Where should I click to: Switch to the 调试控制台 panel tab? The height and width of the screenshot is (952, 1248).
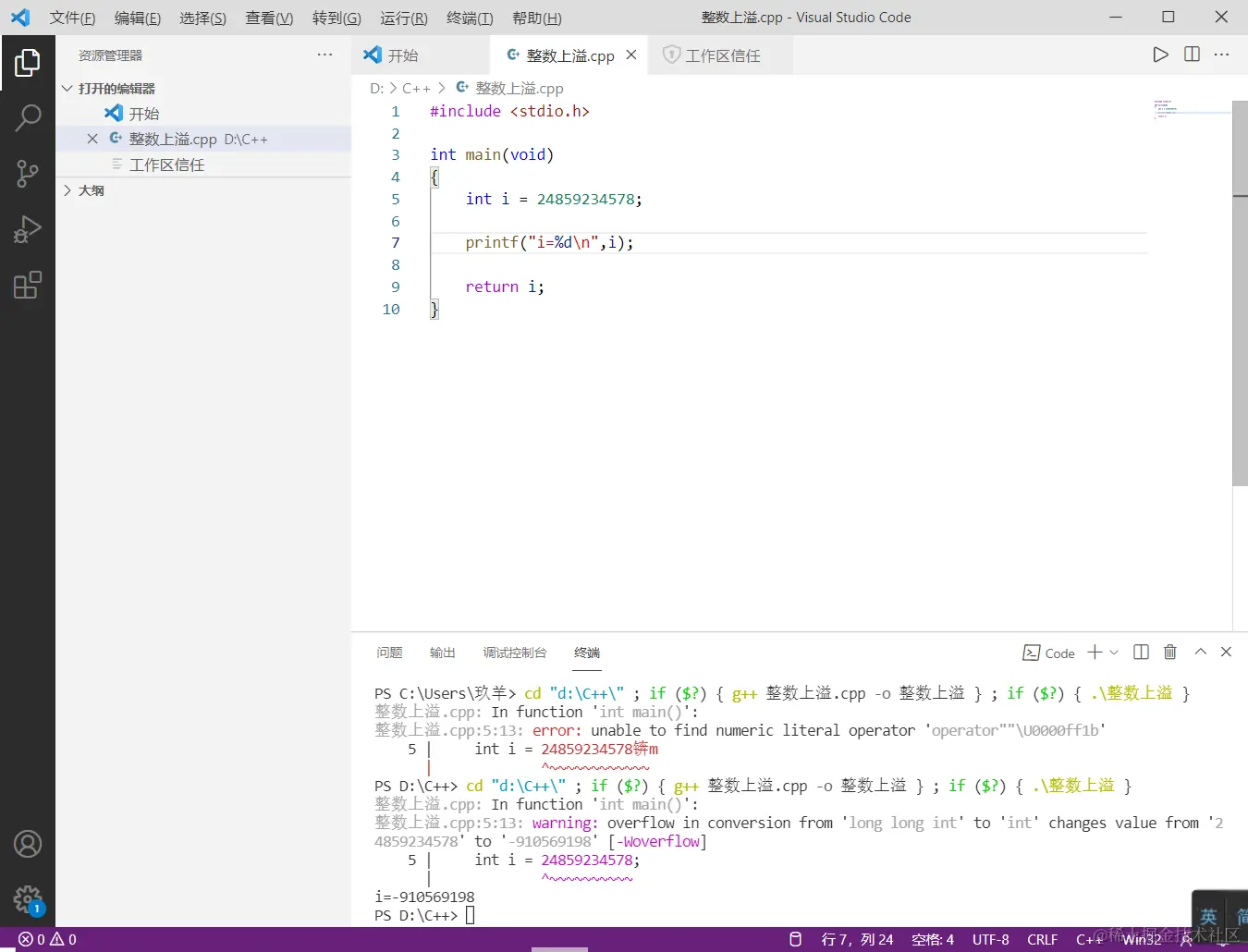tap(515, 653)
